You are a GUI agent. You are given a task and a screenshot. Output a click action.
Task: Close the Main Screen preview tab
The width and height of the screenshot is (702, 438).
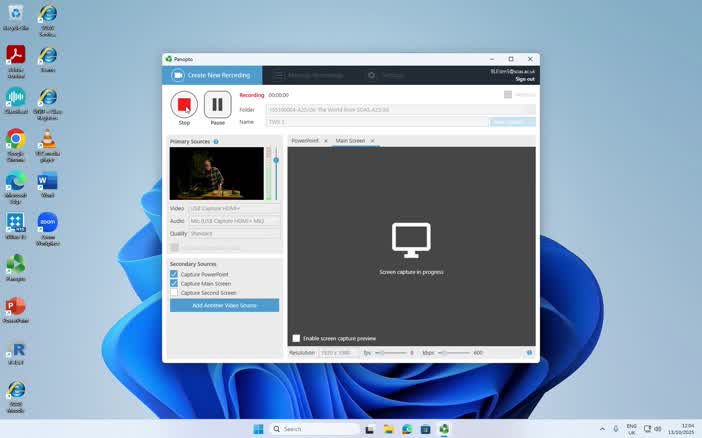pos(372,141)
